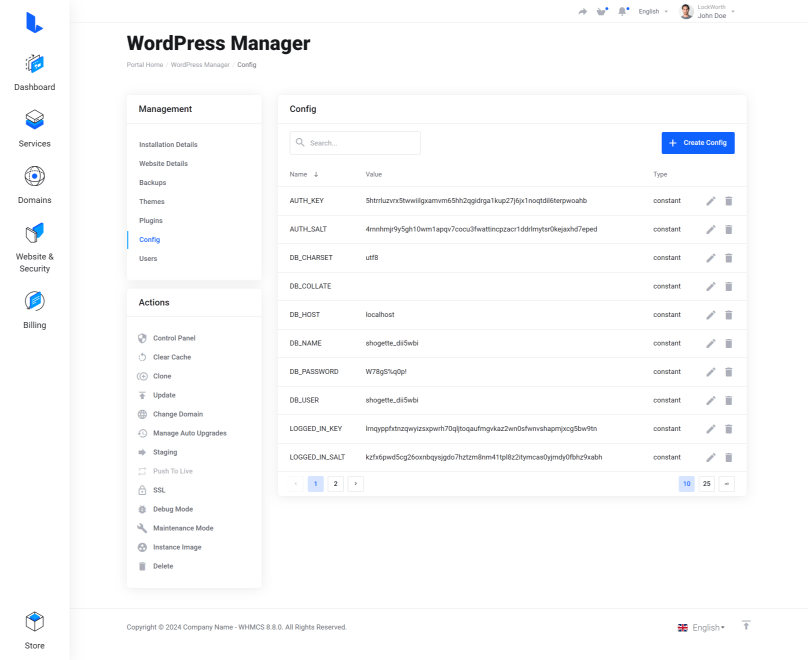Open notifications bell icon
808x660 pixels.
622,11
